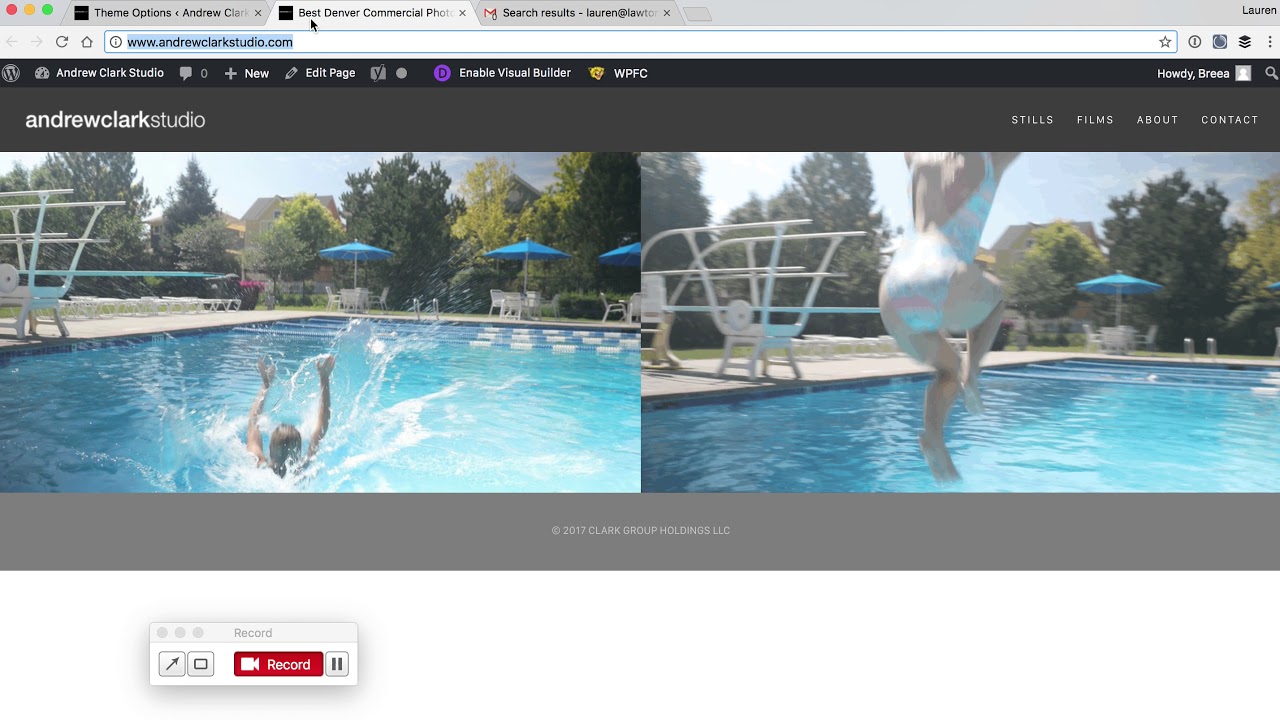Open the FILMS menu item
This screenshot has height=720, width=1280.
tap(1095, 120)
